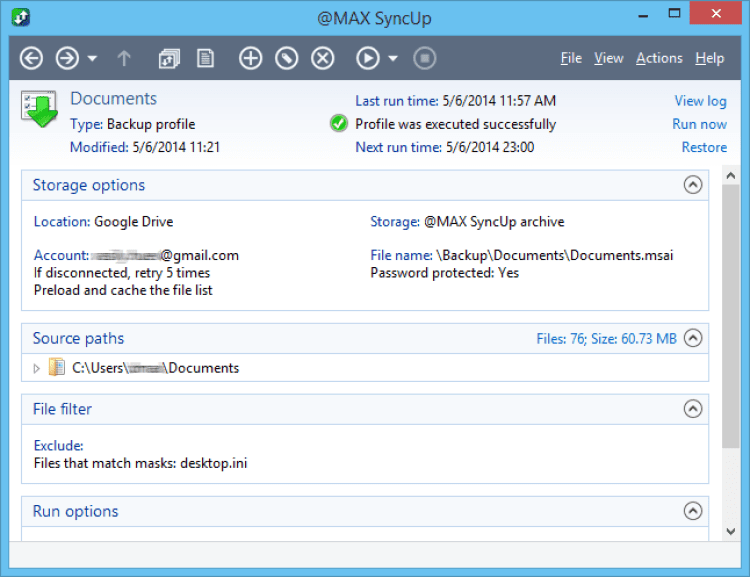Collapse the Run options section
Viewport: 750px width, 577px height.
click(x=693, y=511)
